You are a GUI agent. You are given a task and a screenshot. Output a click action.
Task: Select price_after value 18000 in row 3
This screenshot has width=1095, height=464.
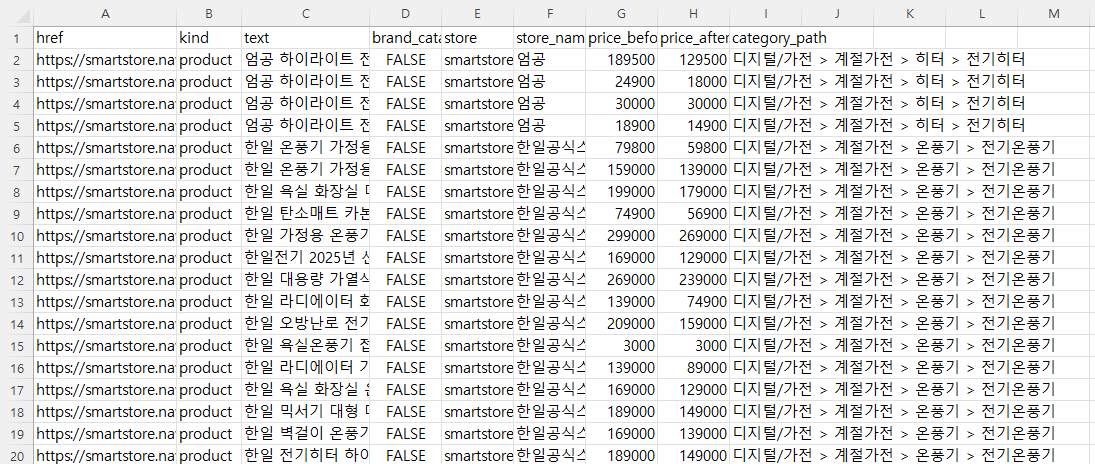pos(693,82)
